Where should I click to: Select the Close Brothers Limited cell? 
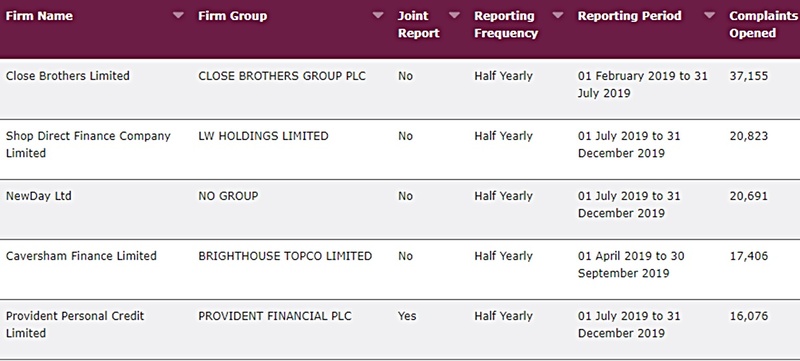68,76
